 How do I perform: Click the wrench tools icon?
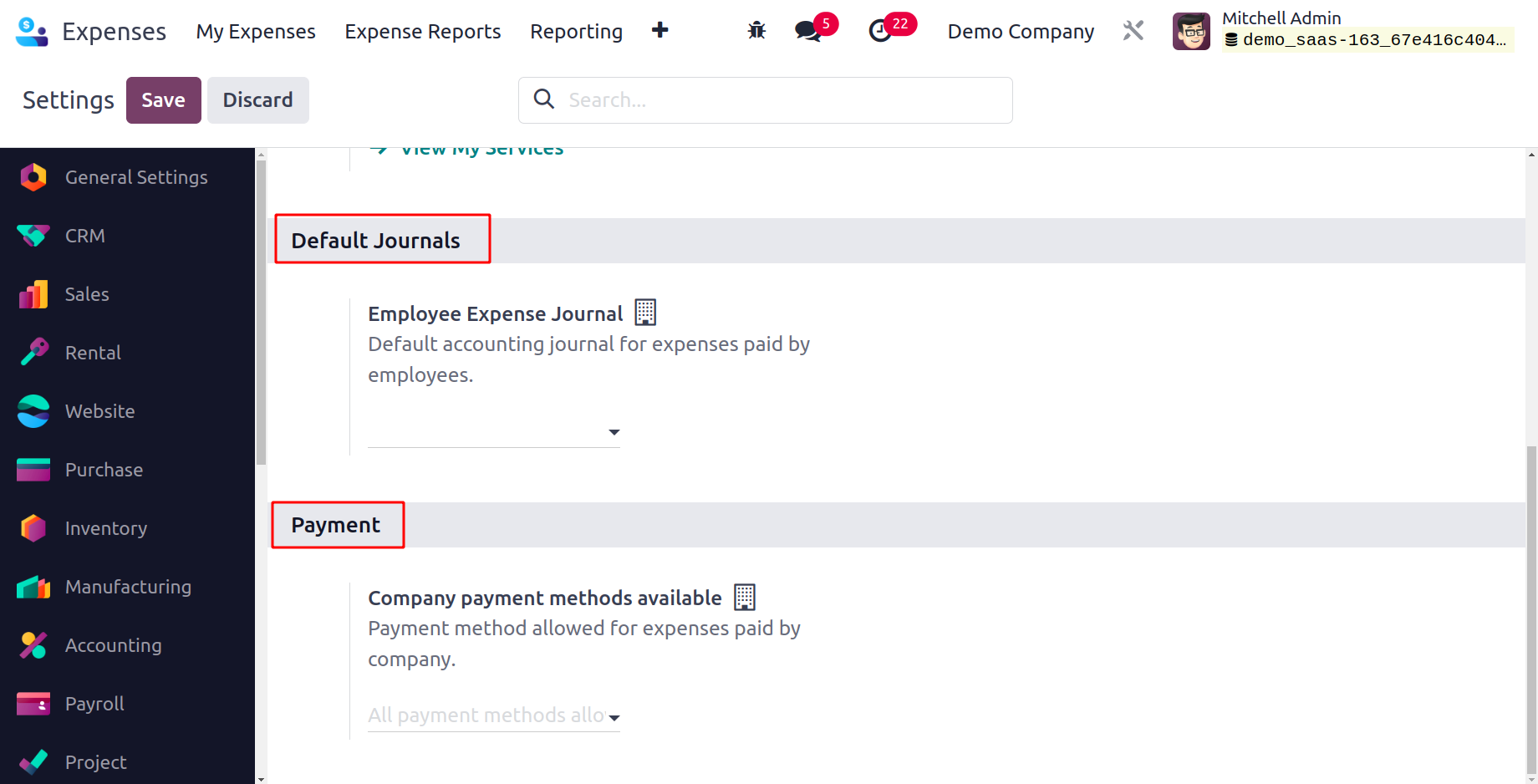[x=1133, y=31]
